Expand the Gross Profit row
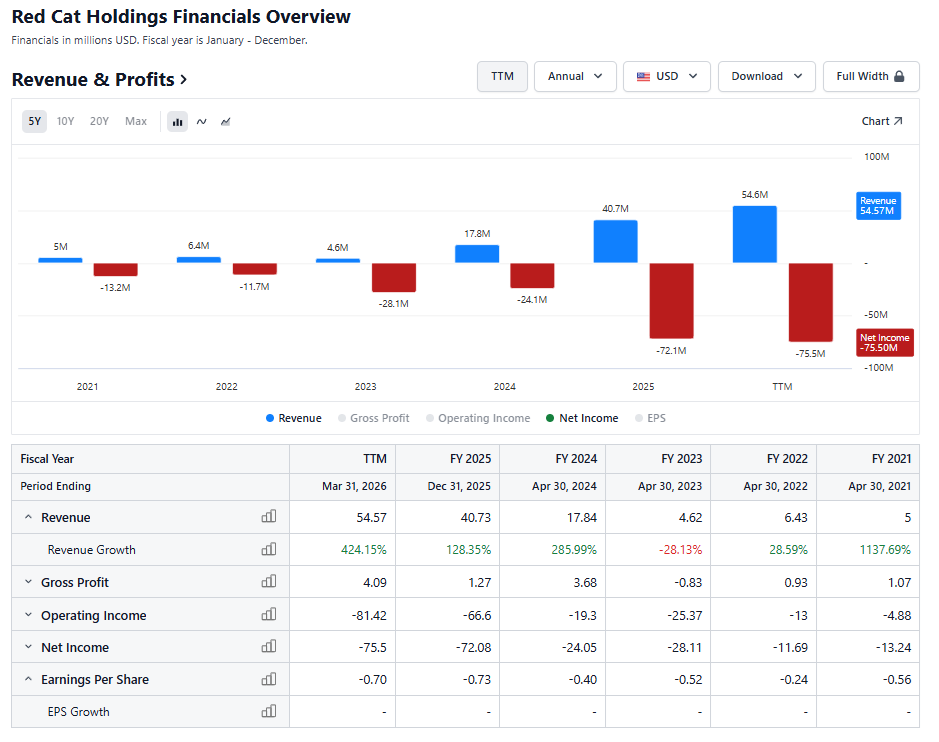The height and width of the screenshot is (742, 939). coord(28,582)
